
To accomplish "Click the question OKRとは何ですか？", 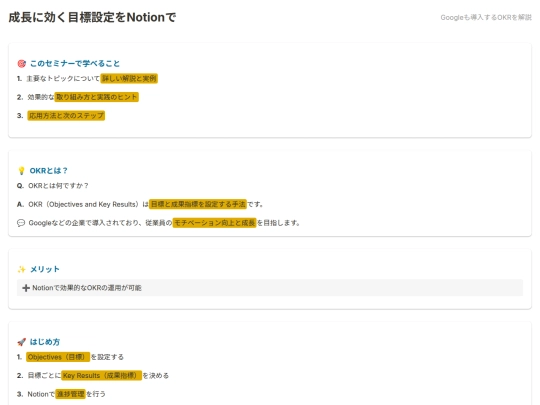I will click(x=59, y=186).
